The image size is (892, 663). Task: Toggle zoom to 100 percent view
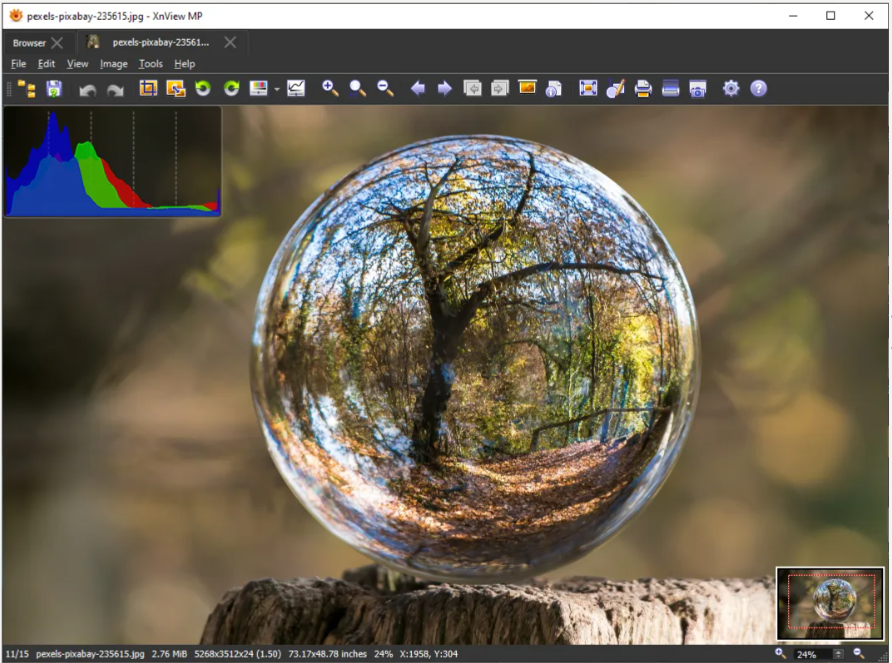(357, 88)
